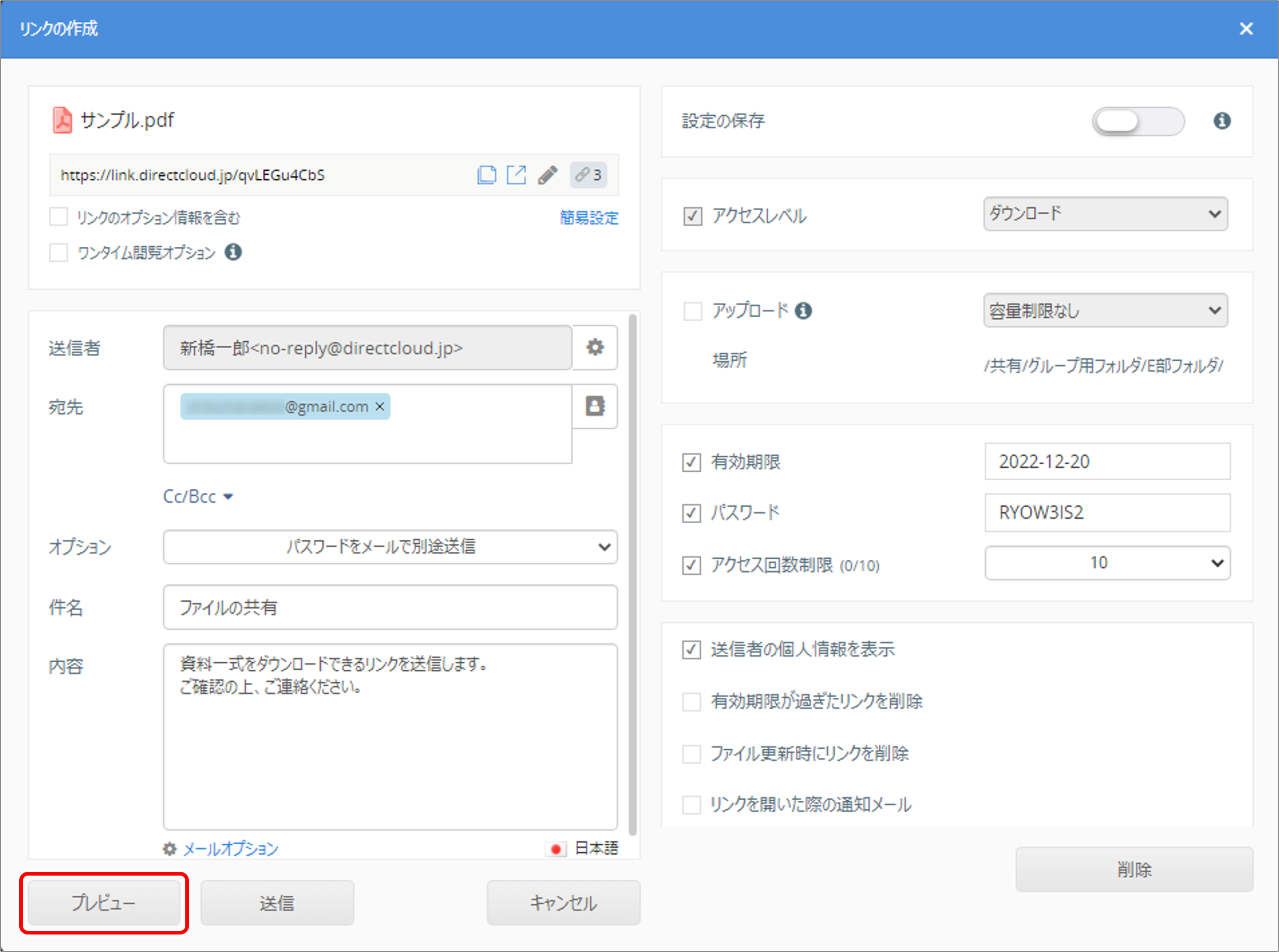Open address book icon beside 宛先
This screenshot has height=952, width=1279.
[x=595, y=406]
